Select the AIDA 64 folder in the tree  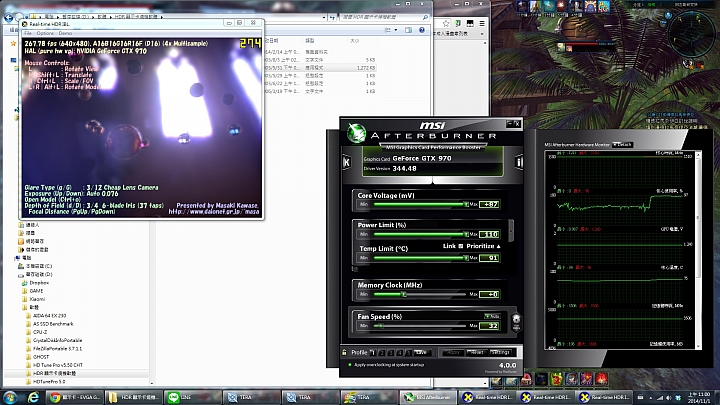pyautogui.click(x=46, y=316)
